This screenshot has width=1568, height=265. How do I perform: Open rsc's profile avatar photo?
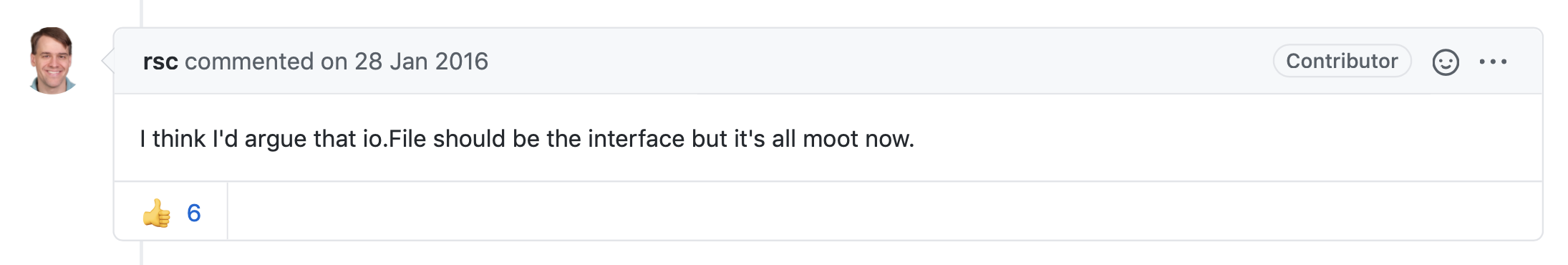52,61
